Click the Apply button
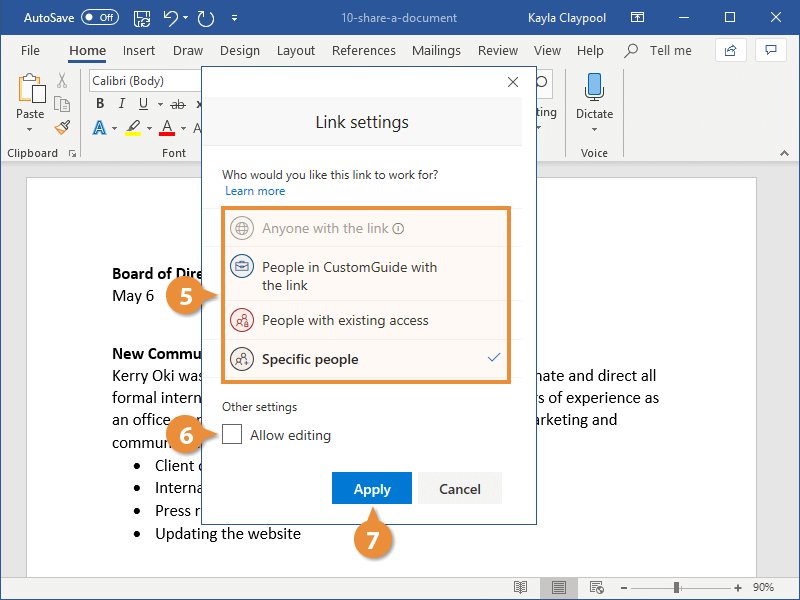Image resolution: width=800 pixels, height=600 pixels. click(372, 488)
